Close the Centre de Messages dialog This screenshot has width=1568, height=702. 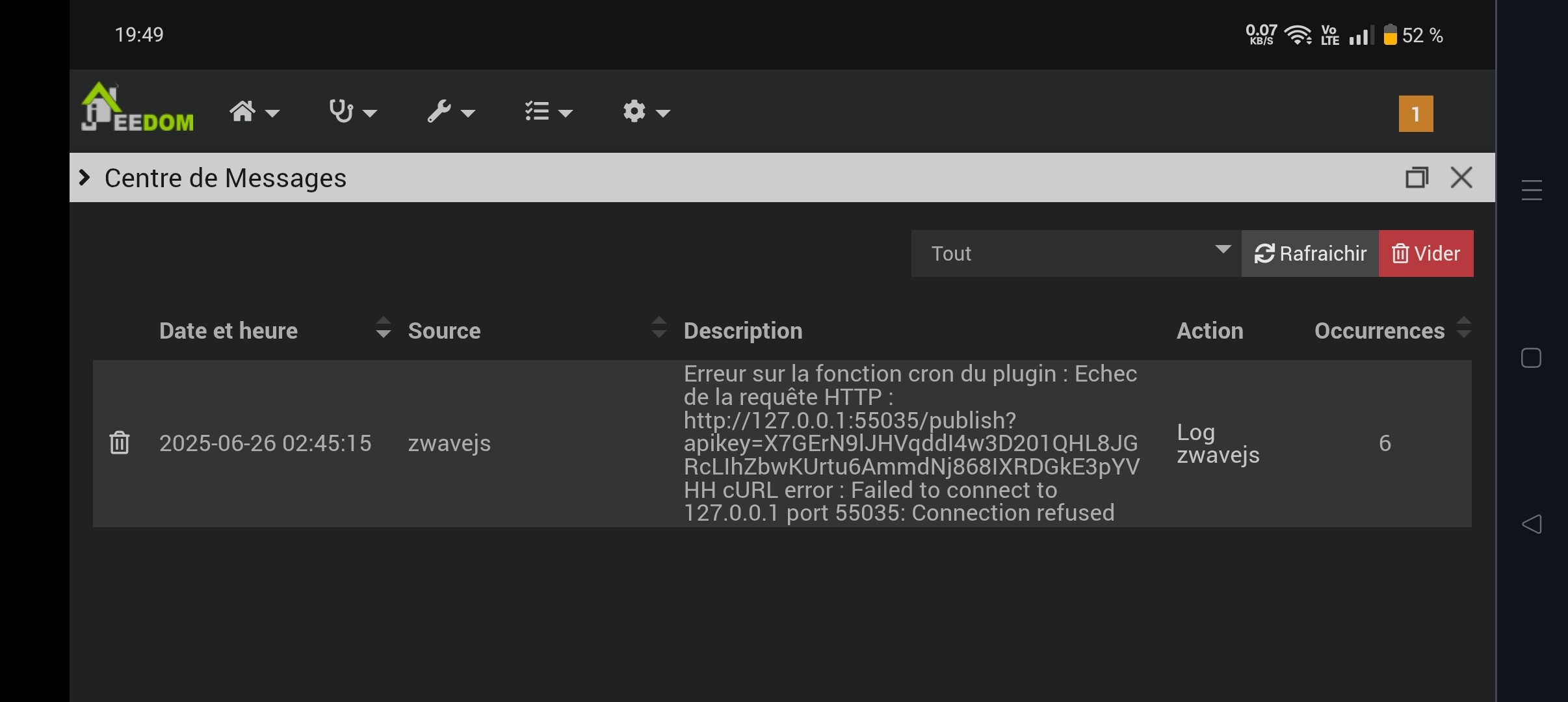click(x=1461, y=177)
